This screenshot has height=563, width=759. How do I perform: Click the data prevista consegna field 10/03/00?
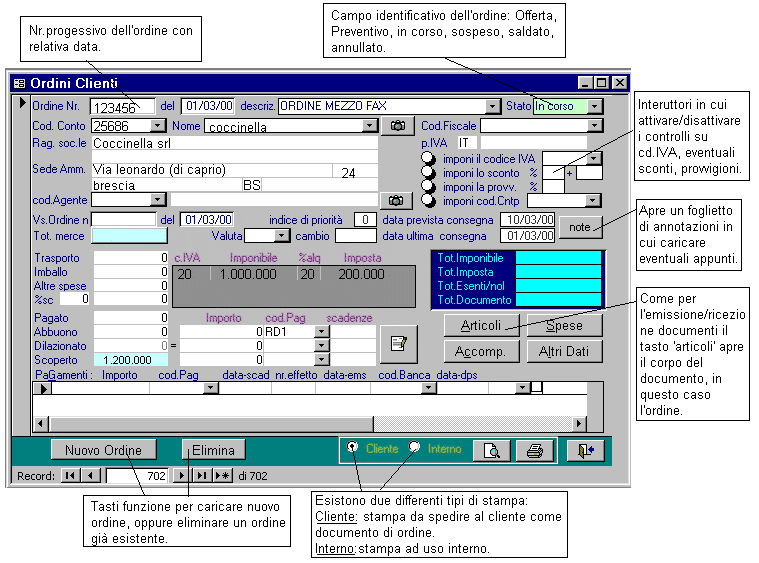(528, 220)
